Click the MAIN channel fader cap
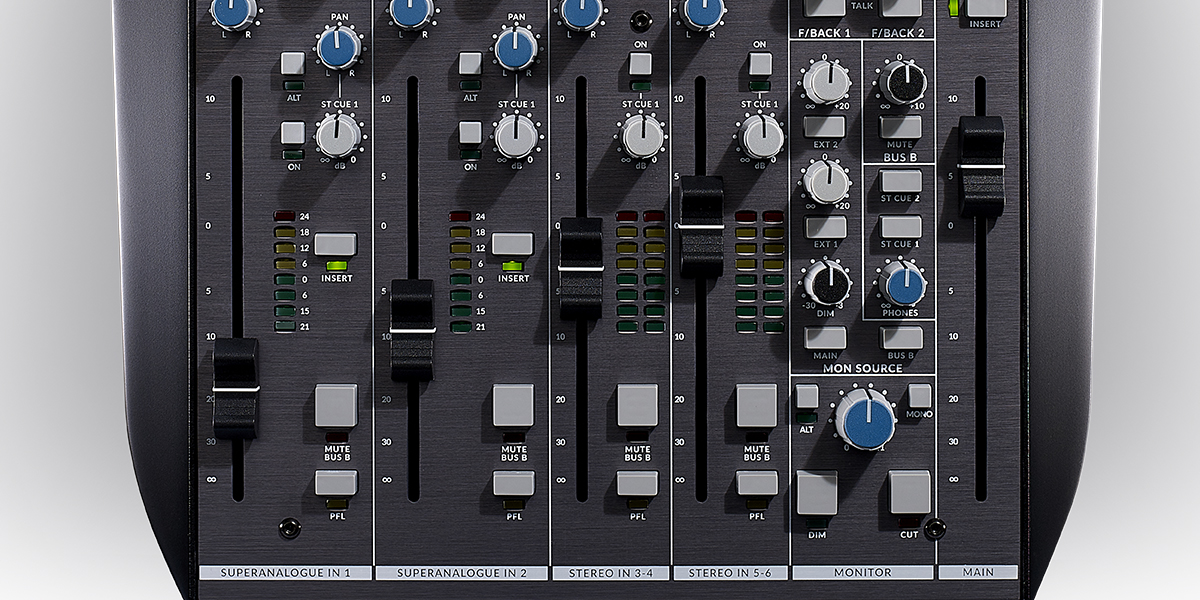 pyautogui.click(x=981, y=166)
